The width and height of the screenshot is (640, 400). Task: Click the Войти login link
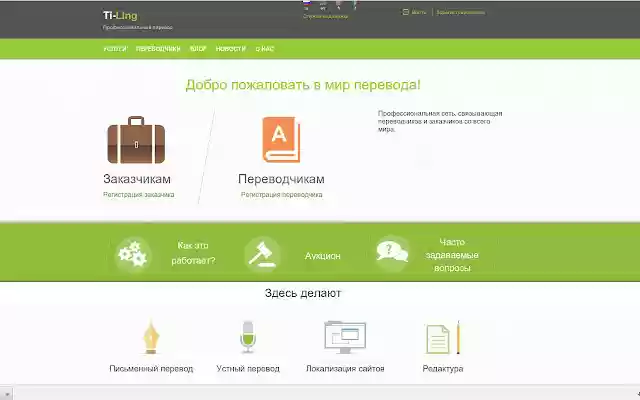point(418,12)
